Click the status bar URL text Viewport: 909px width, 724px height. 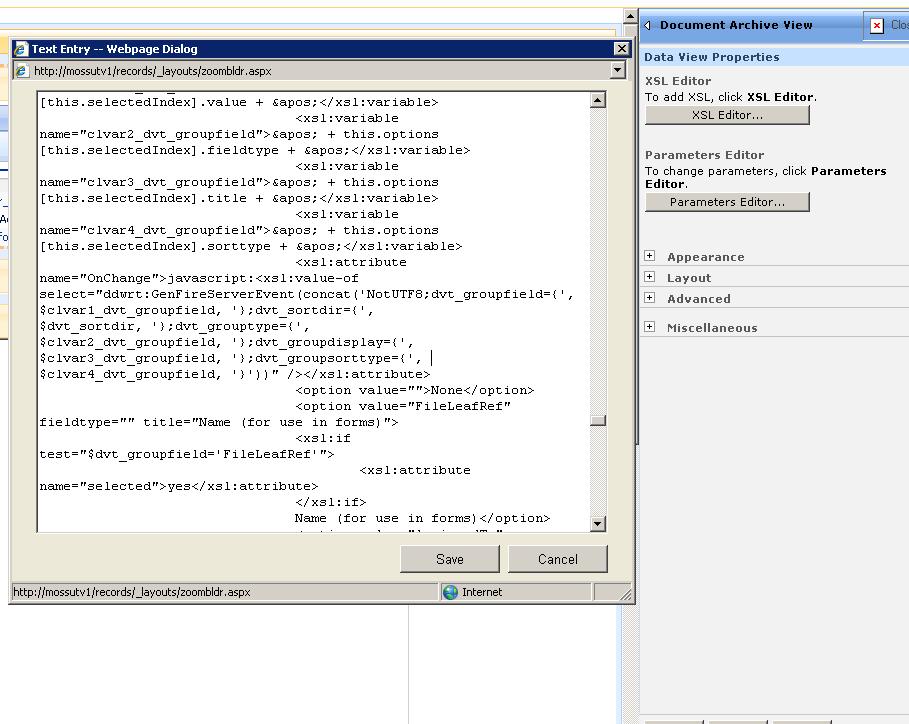tap(132, 592)
